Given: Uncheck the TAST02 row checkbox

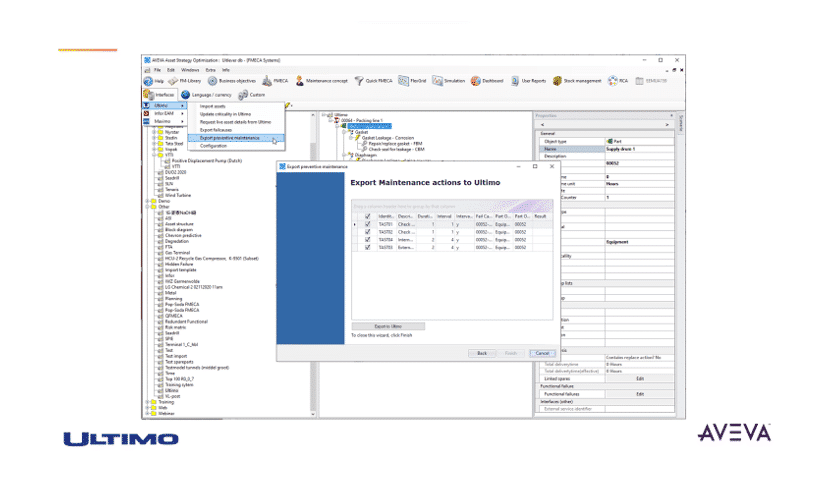Looking at the screenshot, I should tap(368, 232).
